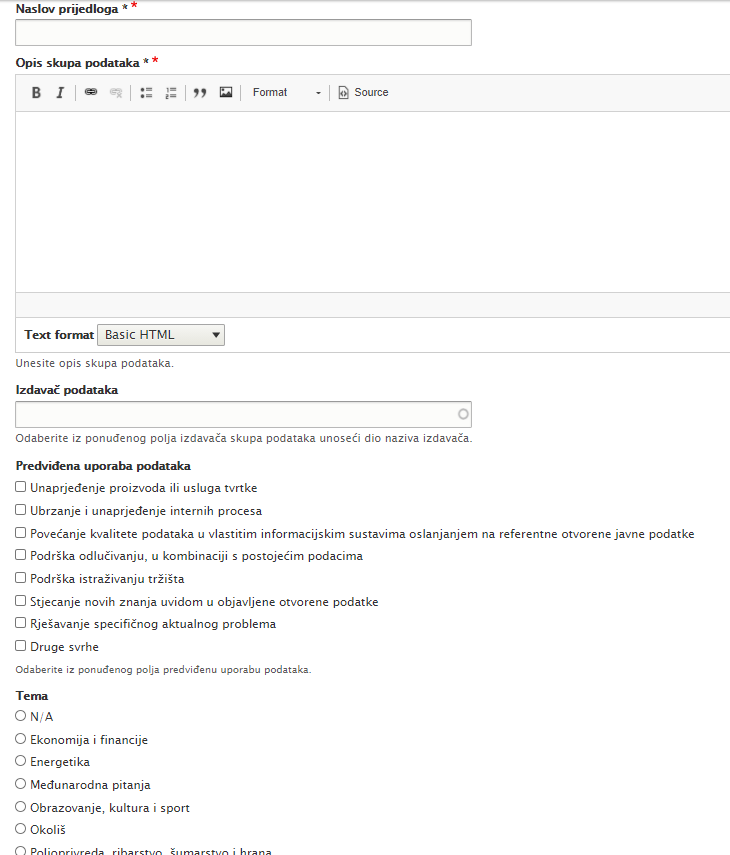
Task: Click the Source button in toolbar
Action: (x=363, y=93)
